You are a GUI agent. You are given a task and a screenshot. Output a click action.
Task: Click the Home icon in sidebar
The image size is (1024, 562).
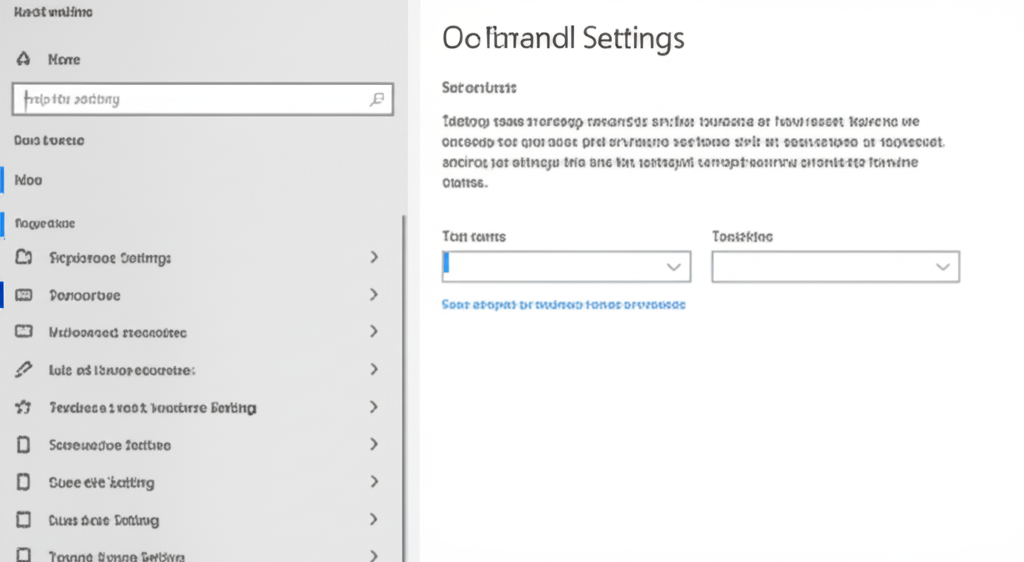(24, 59)
